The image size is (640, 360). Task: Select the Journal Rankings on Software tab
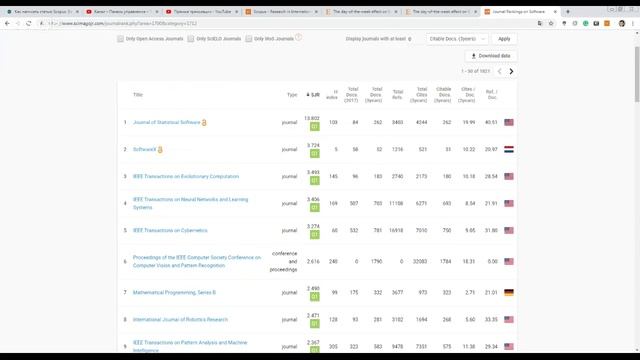[x=518, y=12]
